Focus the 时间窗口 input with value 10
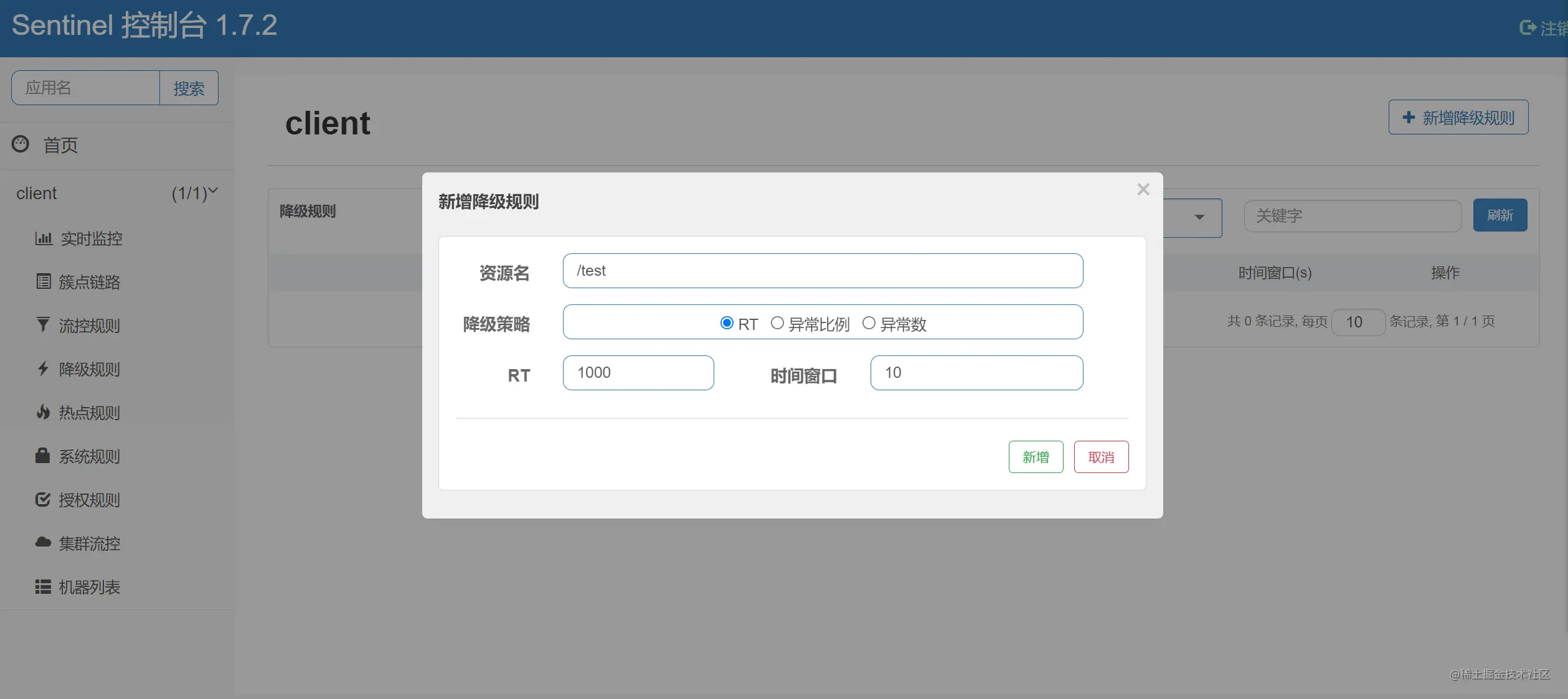The image size is (1568, 699). coord(976,373)
